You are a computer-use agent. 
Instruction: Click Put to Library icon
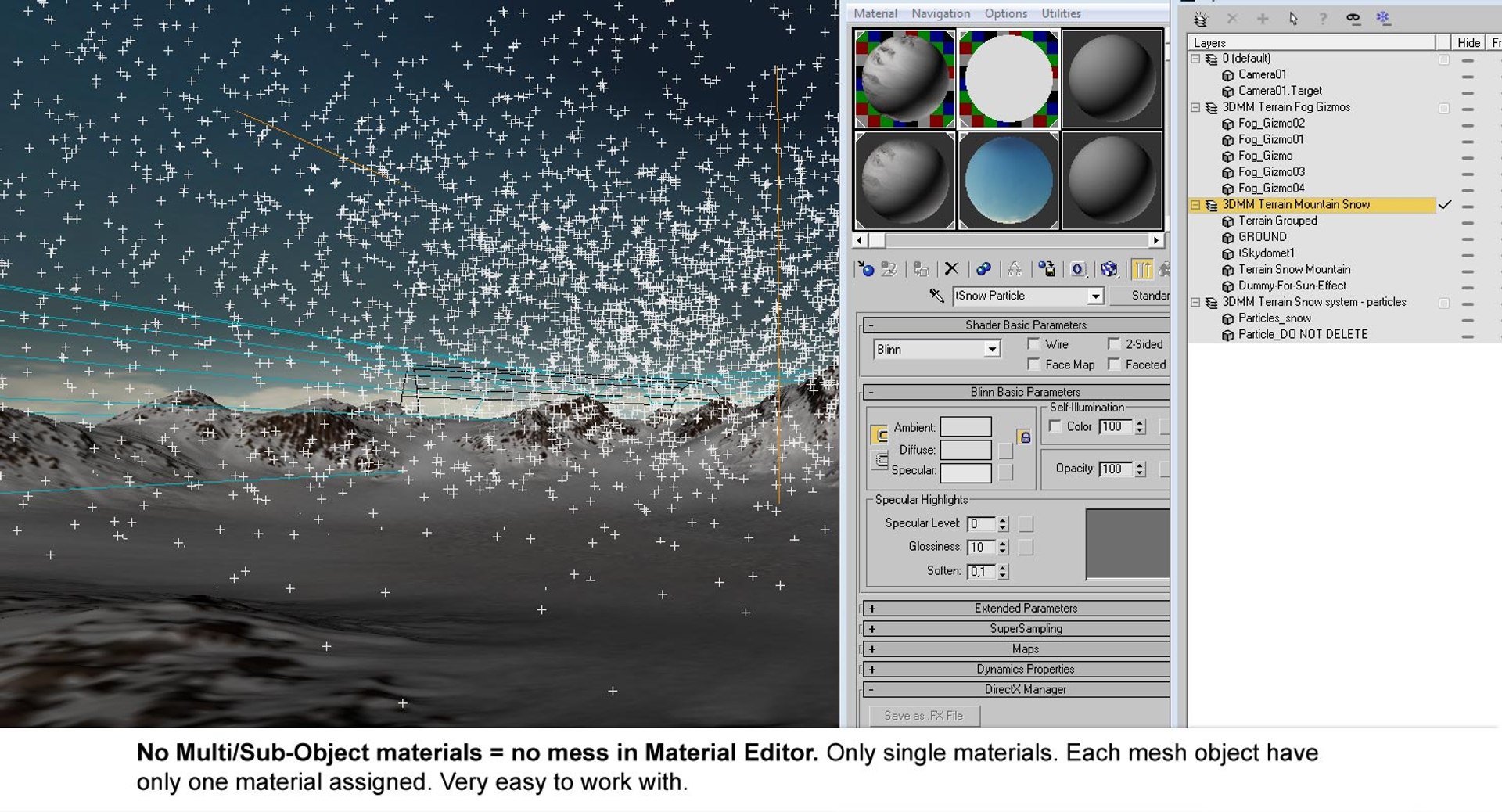(x=1047, y=269)
